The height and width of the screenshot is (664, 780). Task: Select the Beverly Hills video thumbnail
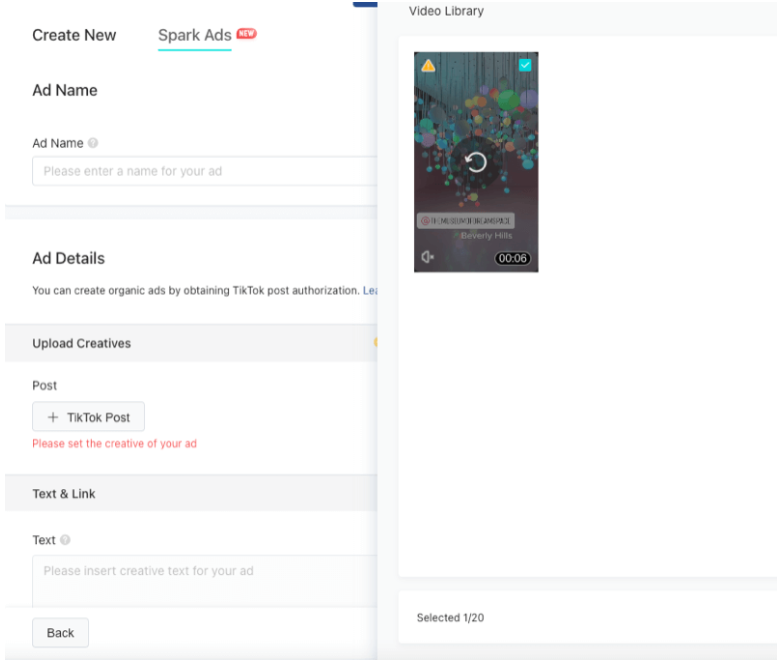(x=476, y=162)
